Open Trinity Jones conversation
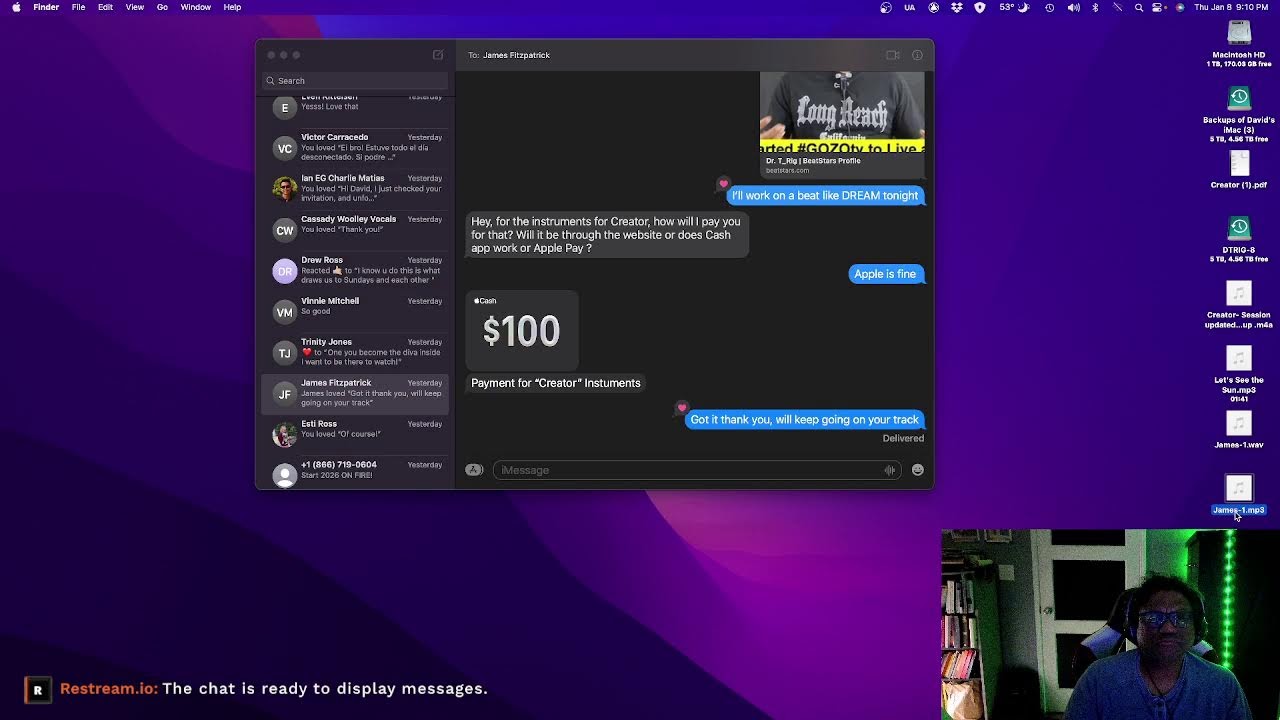Screen dimensions: 1280x720 [355, 353]
